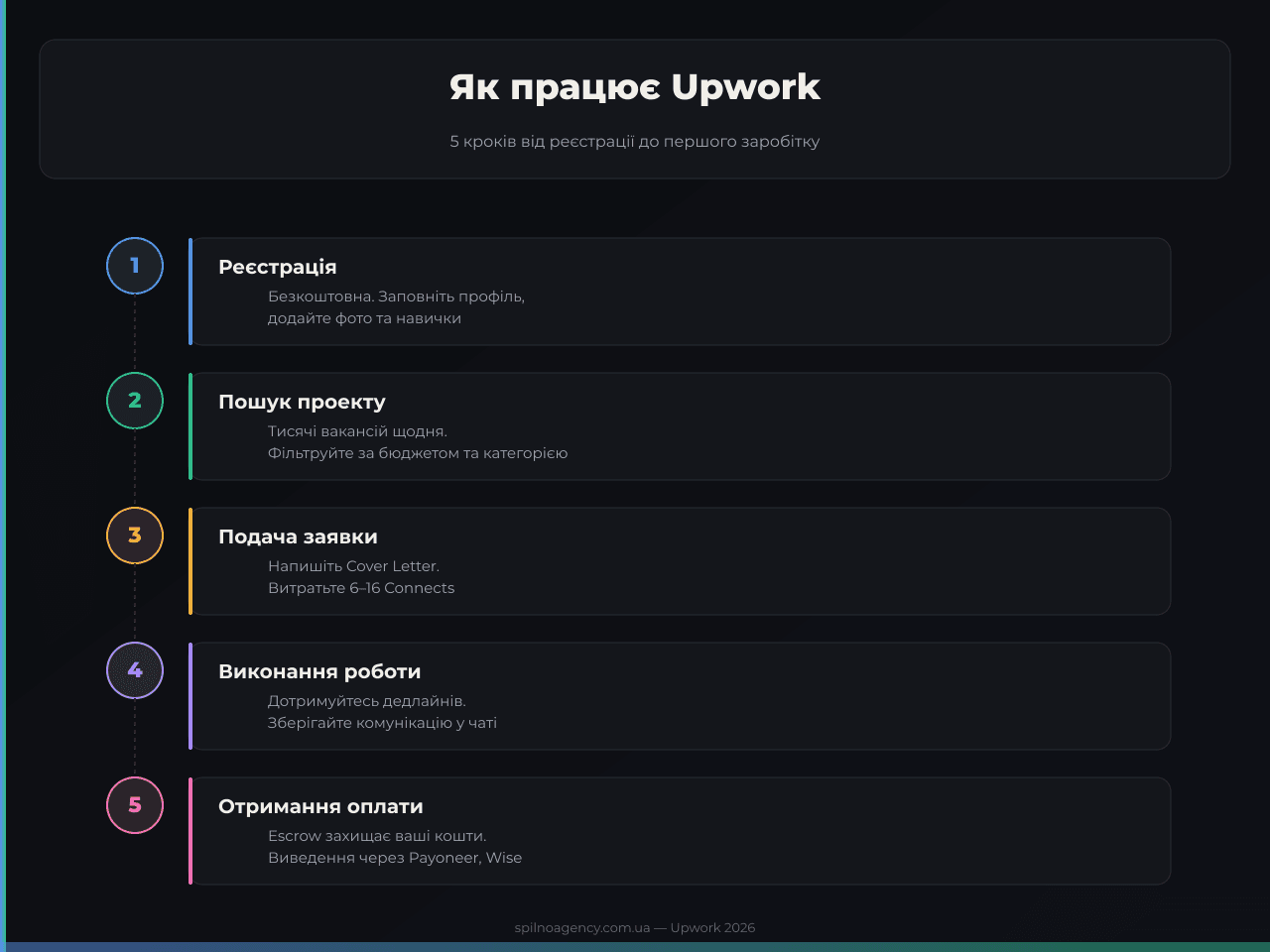Screen dimensions: 1270x952
Task: Click text 'Escrow захищає ваші кошти.'
Action: (377, 836)
